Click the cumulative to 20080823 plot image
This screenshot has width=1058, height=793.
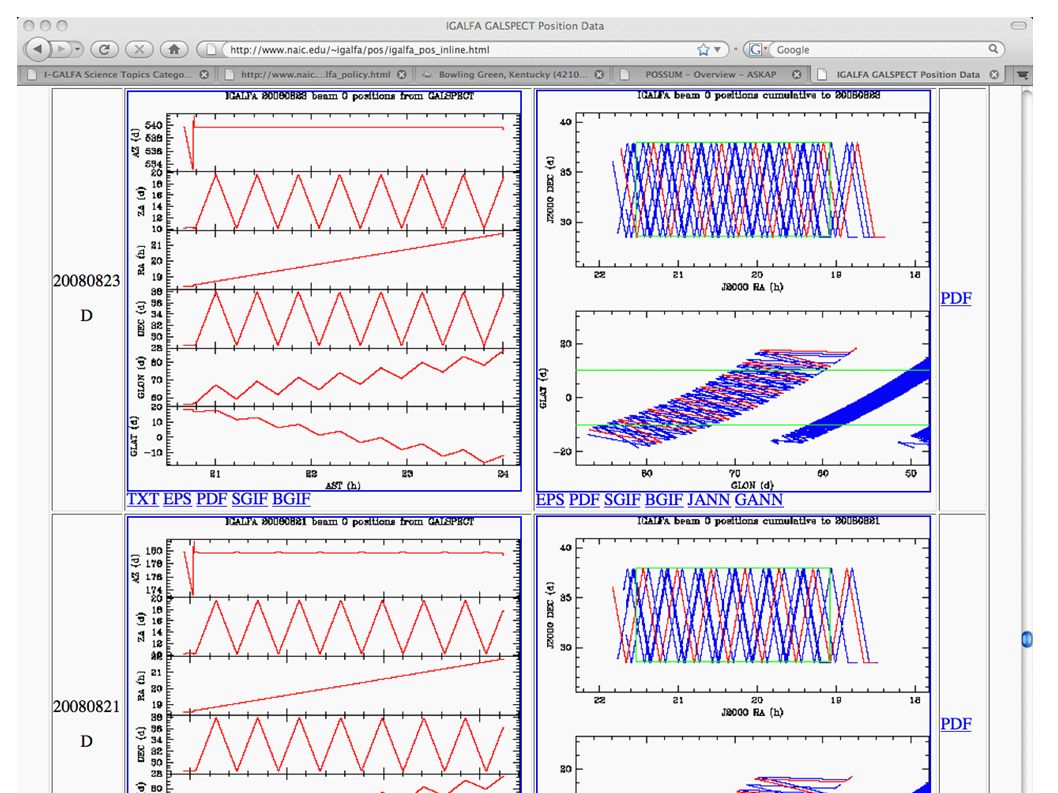tap(733, 291)
